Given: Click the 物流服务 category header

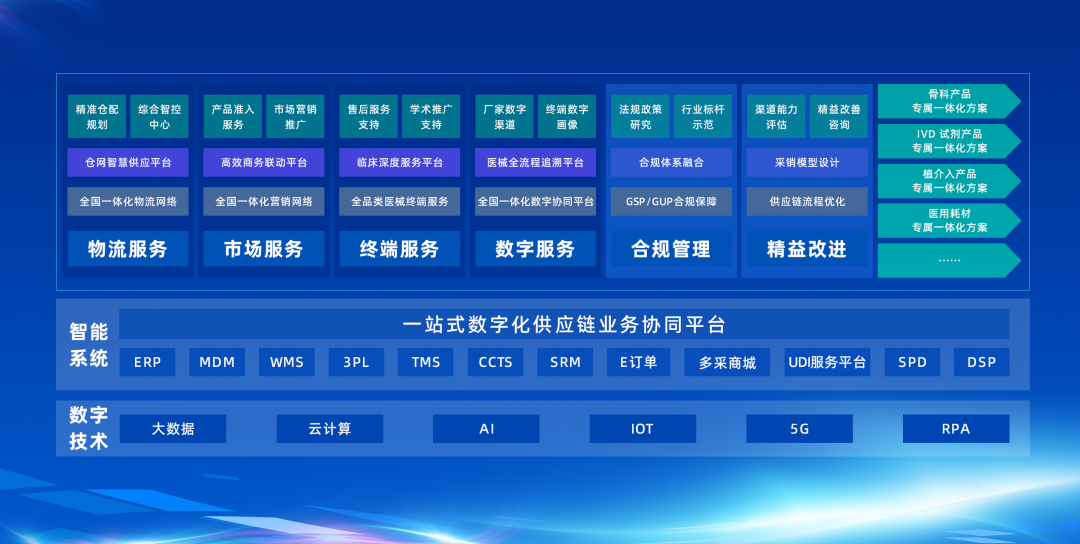Looking at the screenshot, I should click(x=128, y=249).
